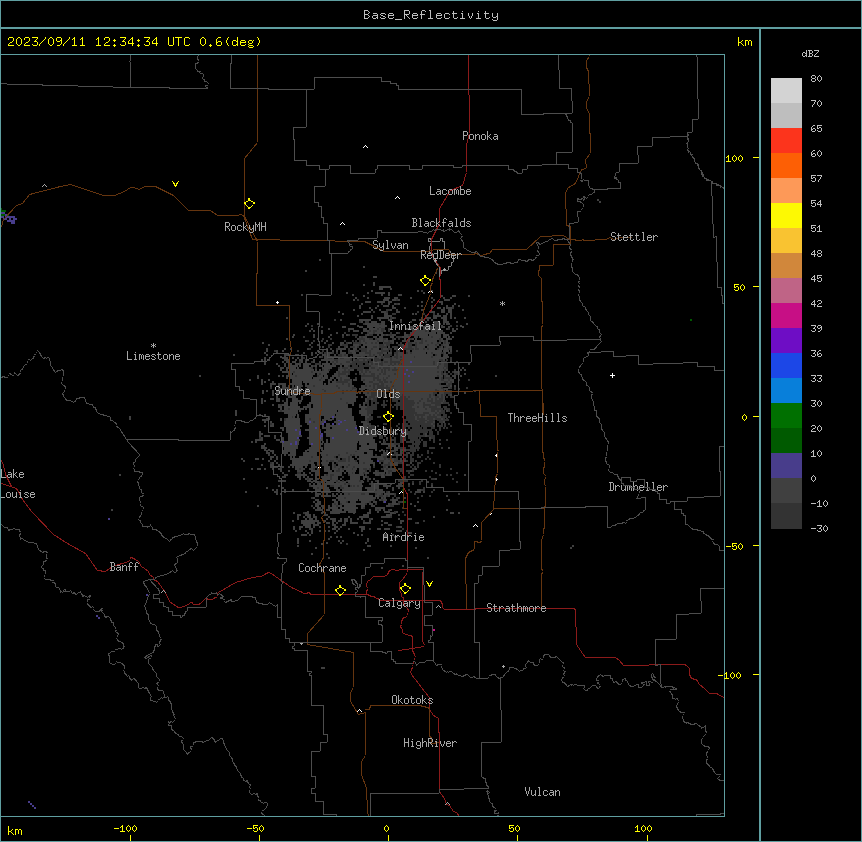Screen dimensions: 862x842
Task: Select the Calgary city label
Action: pyautogui.click(x=399, y=603)
